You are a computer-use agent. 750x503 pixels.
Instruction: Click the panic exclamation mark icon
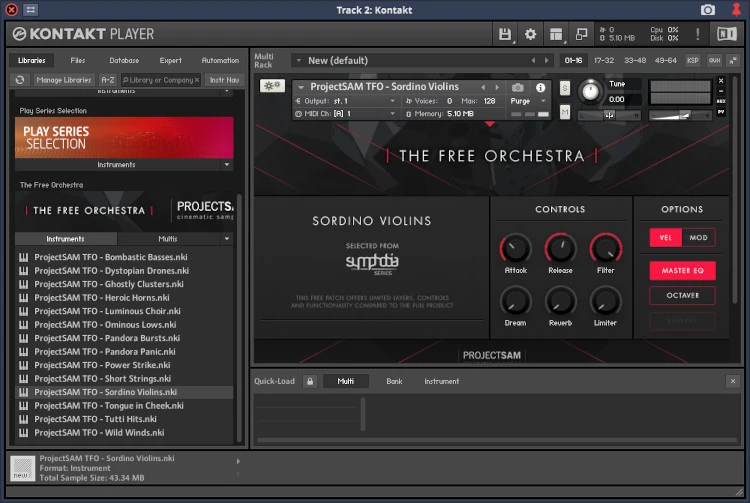point(697,34)
